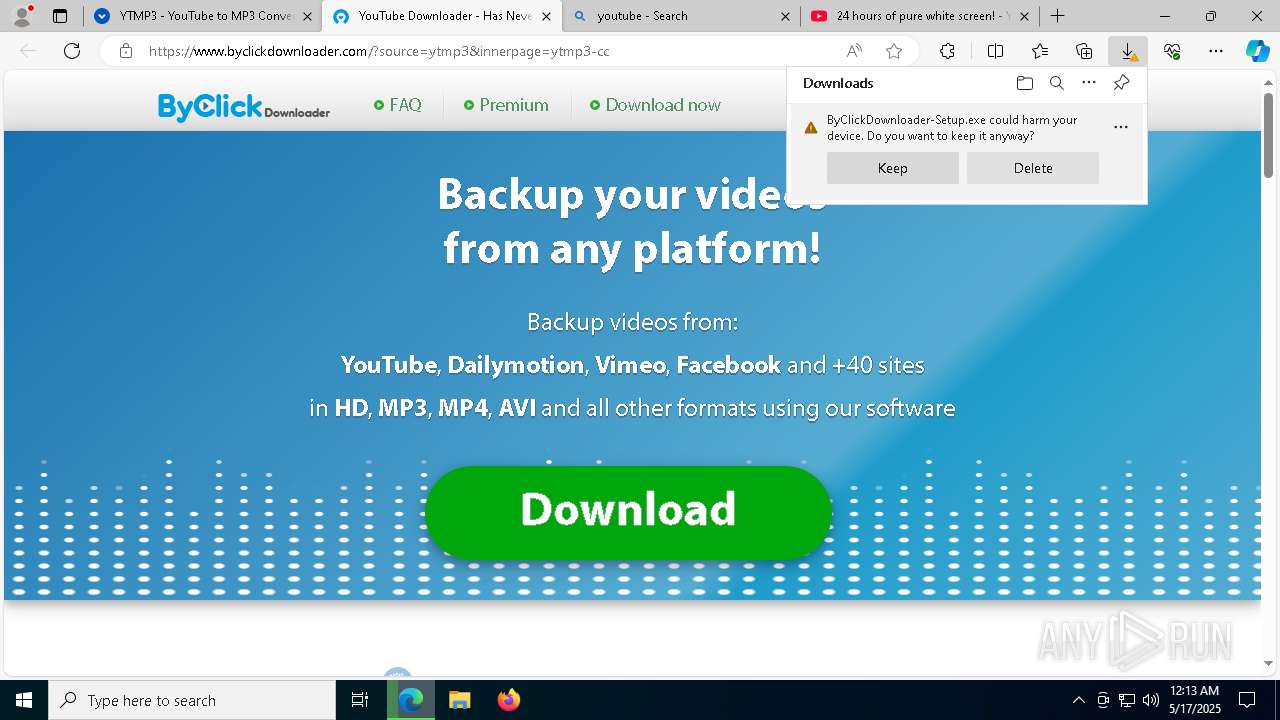Open the Copilot icon
The height and width of the screenshot is (720, 1280).
[1257, 51]
